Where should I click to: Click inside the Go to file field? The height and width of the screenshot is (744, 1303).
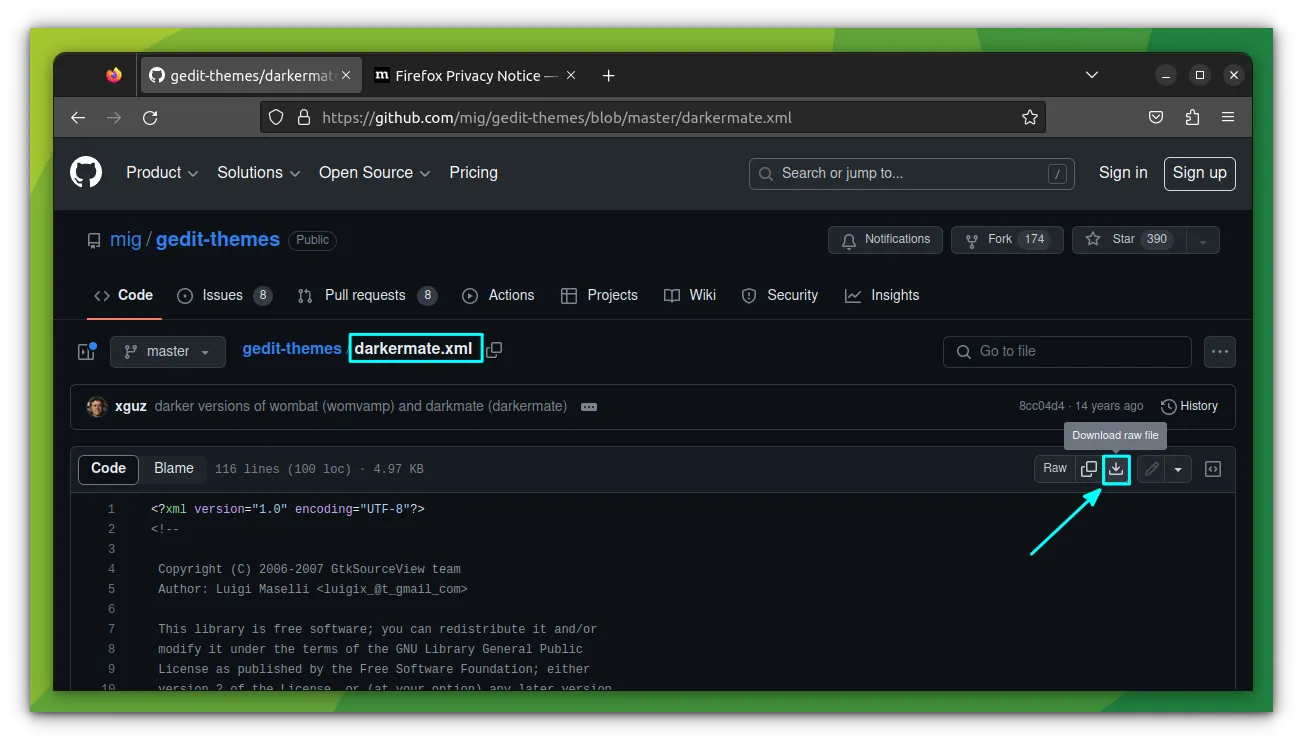[1066, 351]
